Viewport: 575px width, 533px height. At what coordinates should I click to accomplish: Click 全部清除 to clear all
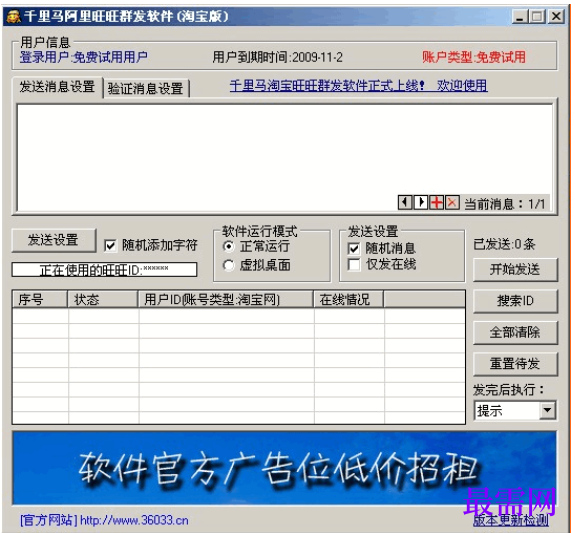tap(515, 332)
